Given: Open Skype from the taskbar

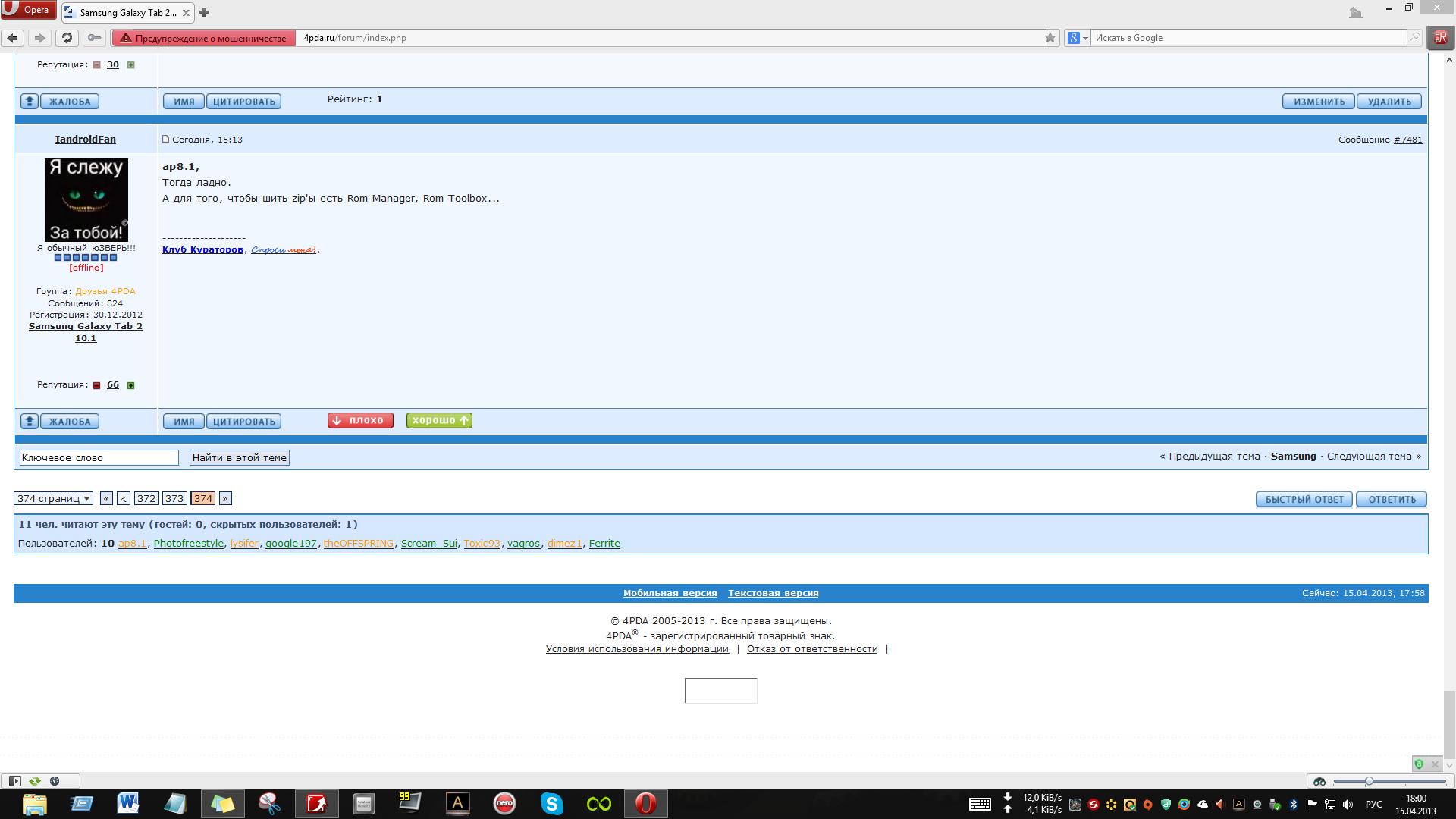Looking at the screenshot, I should [551, 804].
